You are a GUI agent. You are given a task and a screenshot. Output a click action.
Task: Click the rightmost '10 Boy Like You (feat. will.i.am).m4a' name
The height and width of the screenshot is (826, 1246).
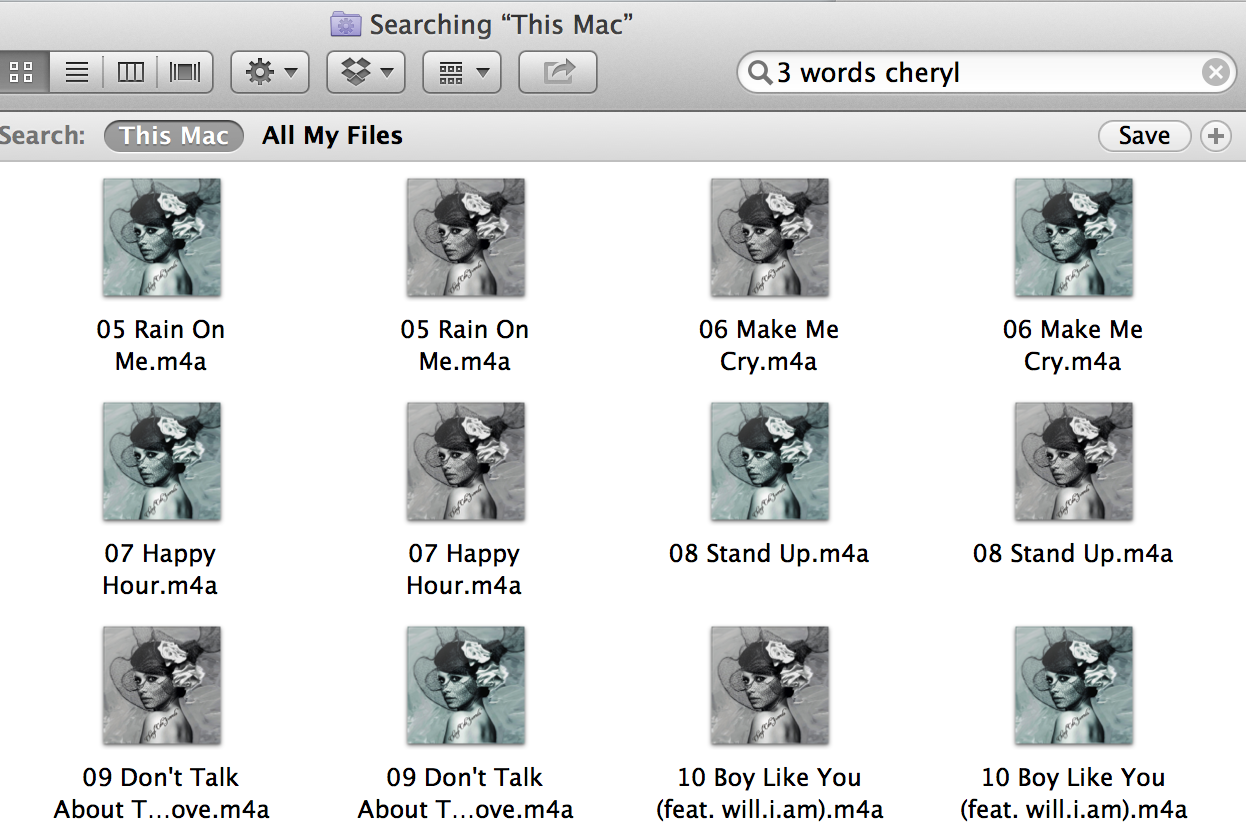(1074, 793)
